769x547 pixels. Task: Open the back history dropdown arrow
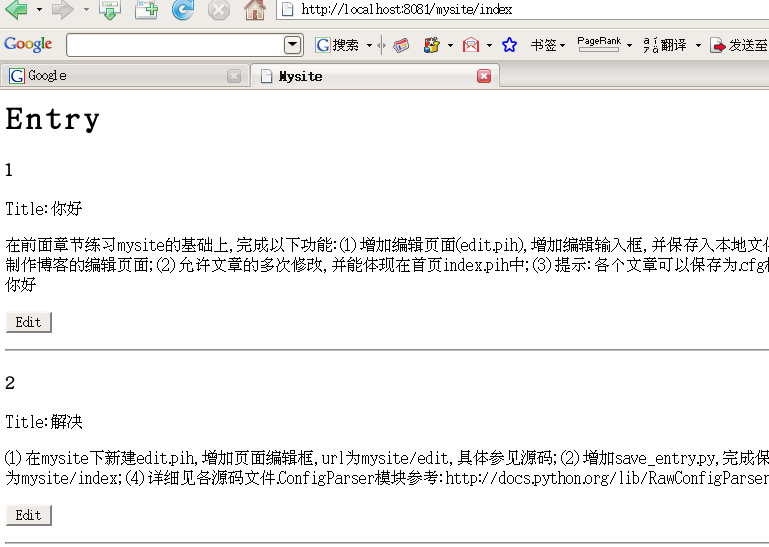coord(39,10)
